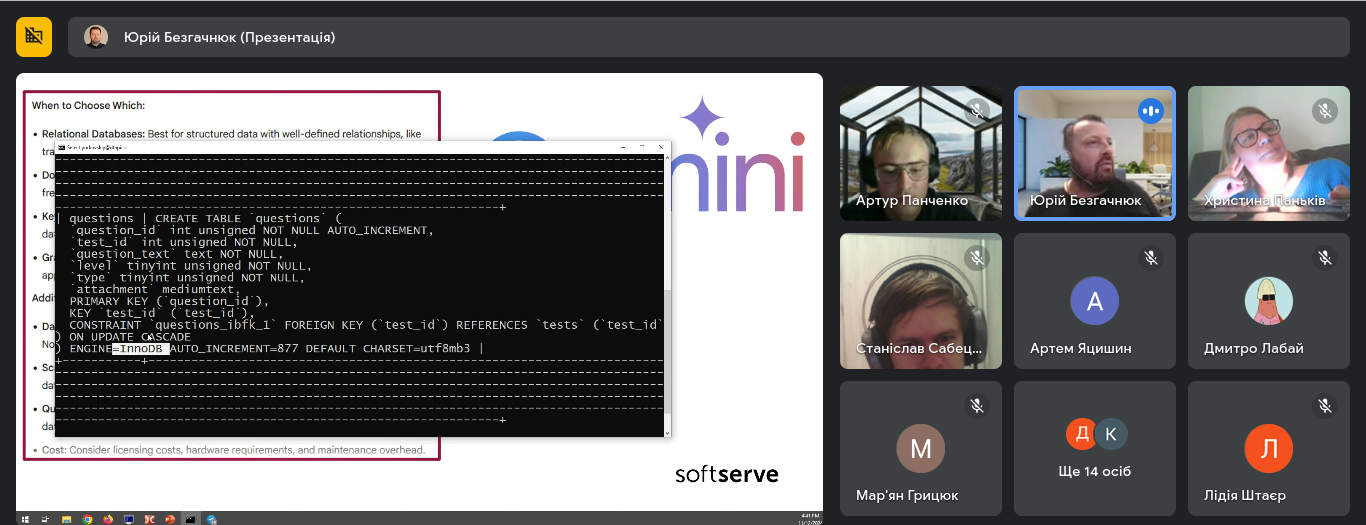Click muted mic icon on Станіслав Сабец tile
This screenshot has height=525, width=1366.
point(977,258)
